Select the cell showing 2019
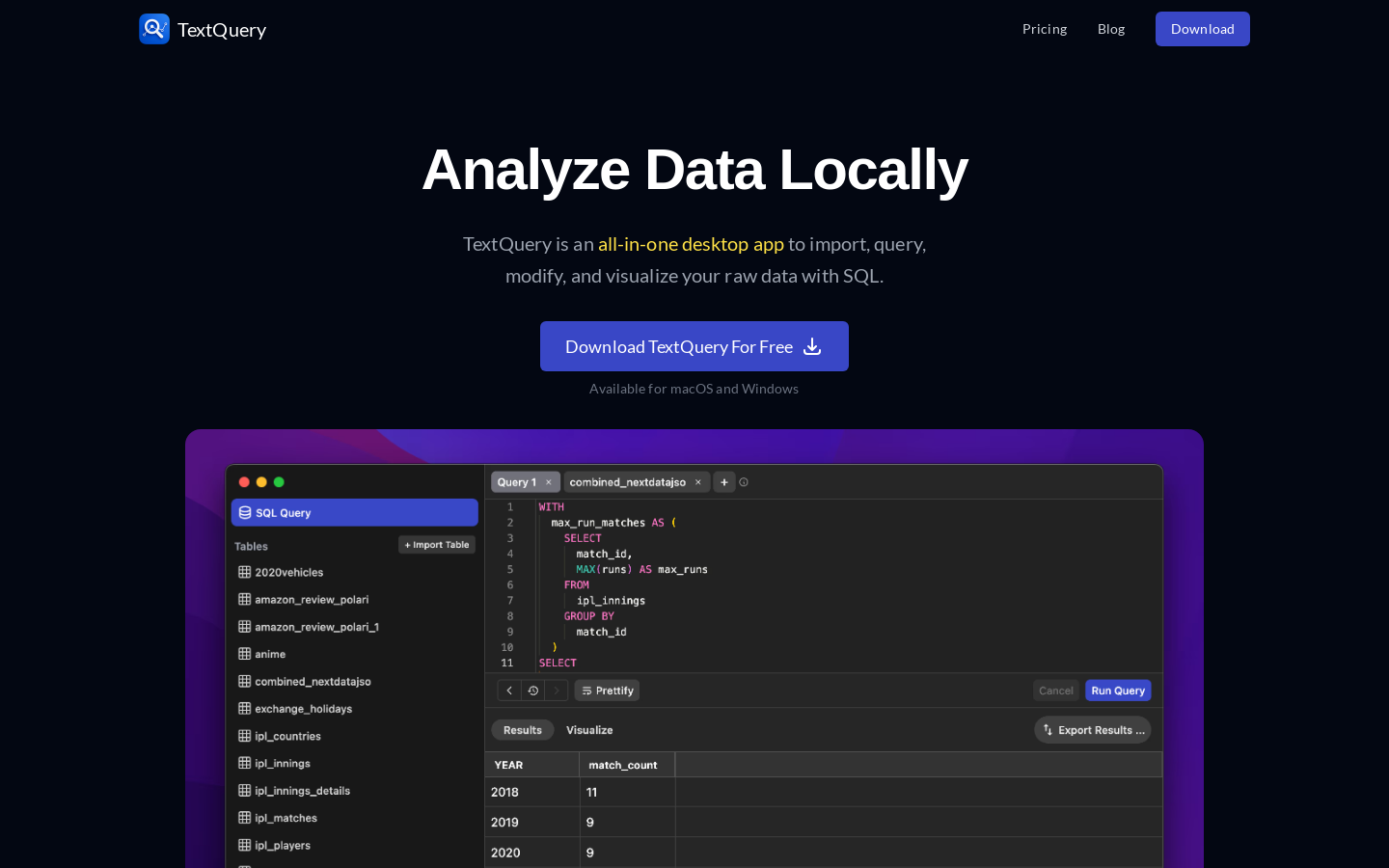The image size is (1389, 868). click(531, 823)
